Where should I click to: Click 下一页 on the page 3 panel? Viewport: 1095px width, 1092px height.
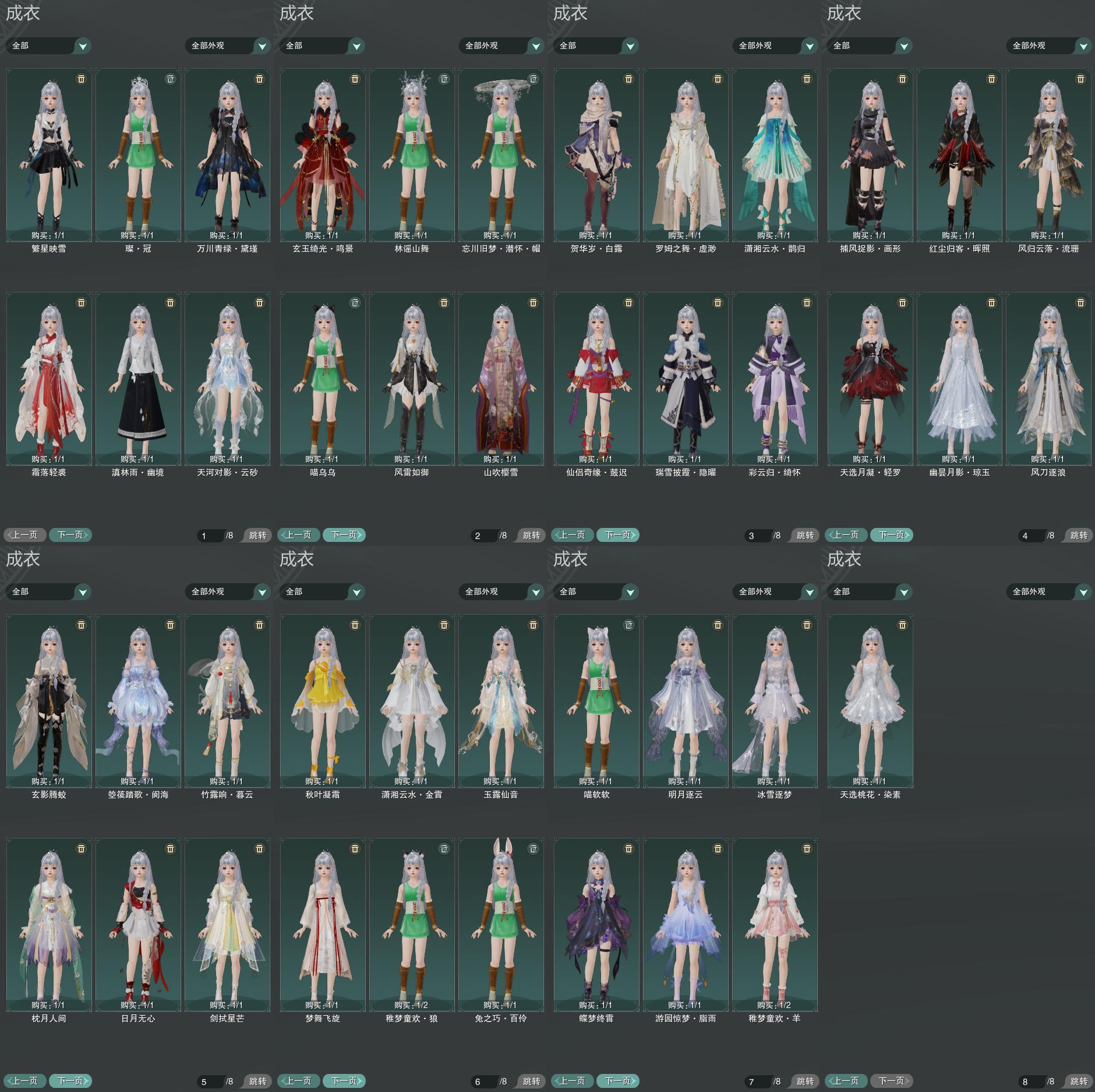click(617, 535)
